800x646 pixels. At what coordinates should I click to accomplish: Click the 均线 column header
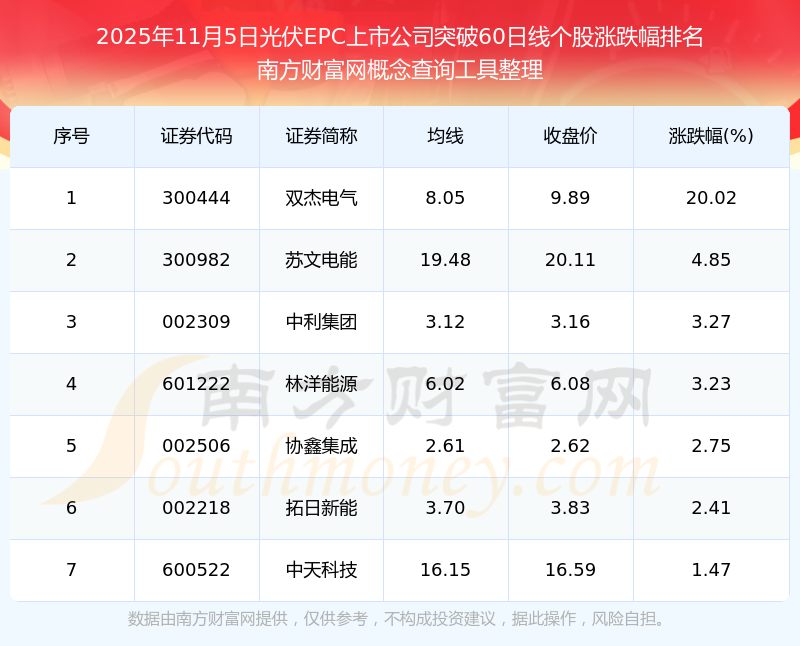pyautogui.click(x=445, y=136)
